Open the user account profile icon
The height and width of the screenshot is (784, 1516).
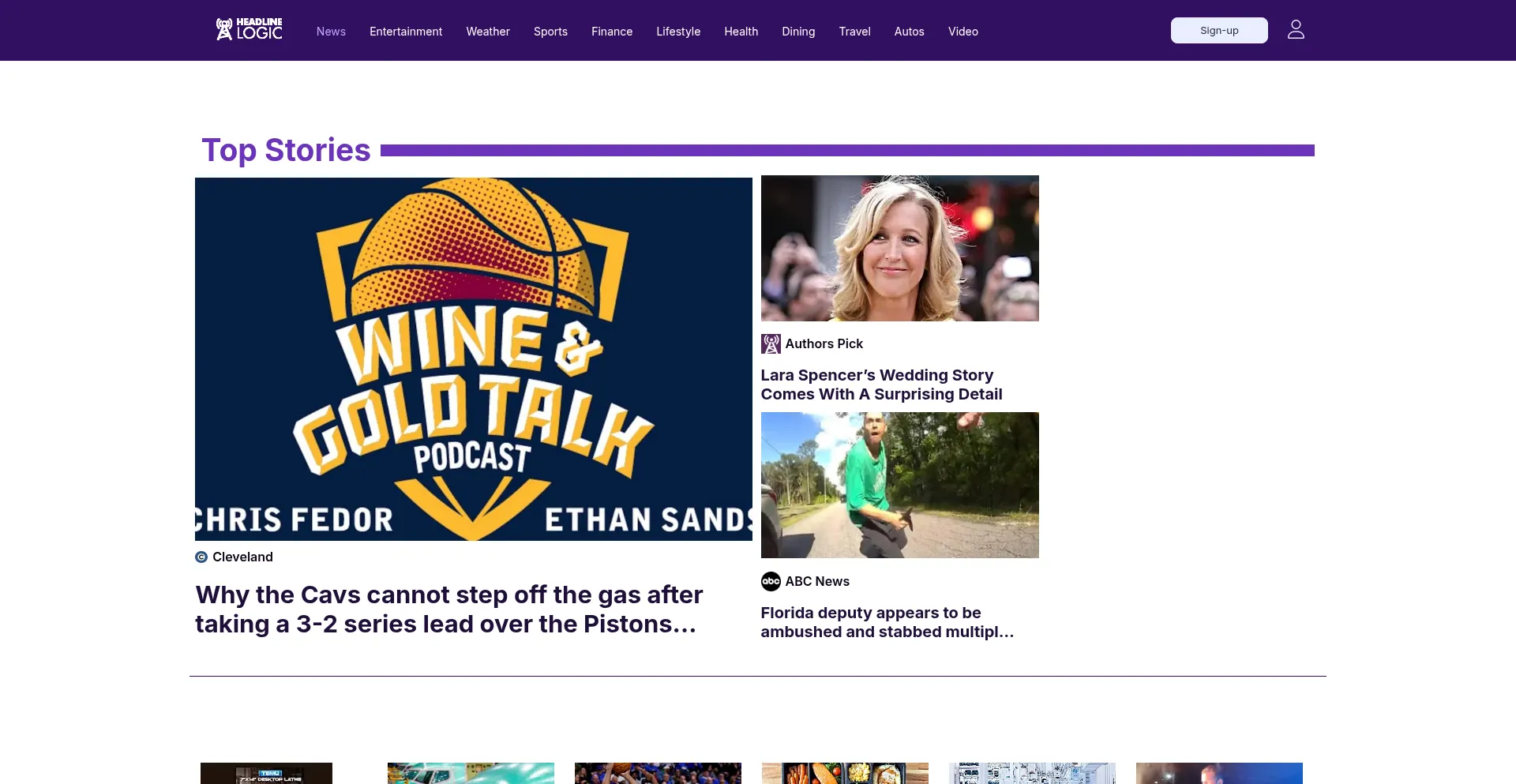tap(1296, 30)
